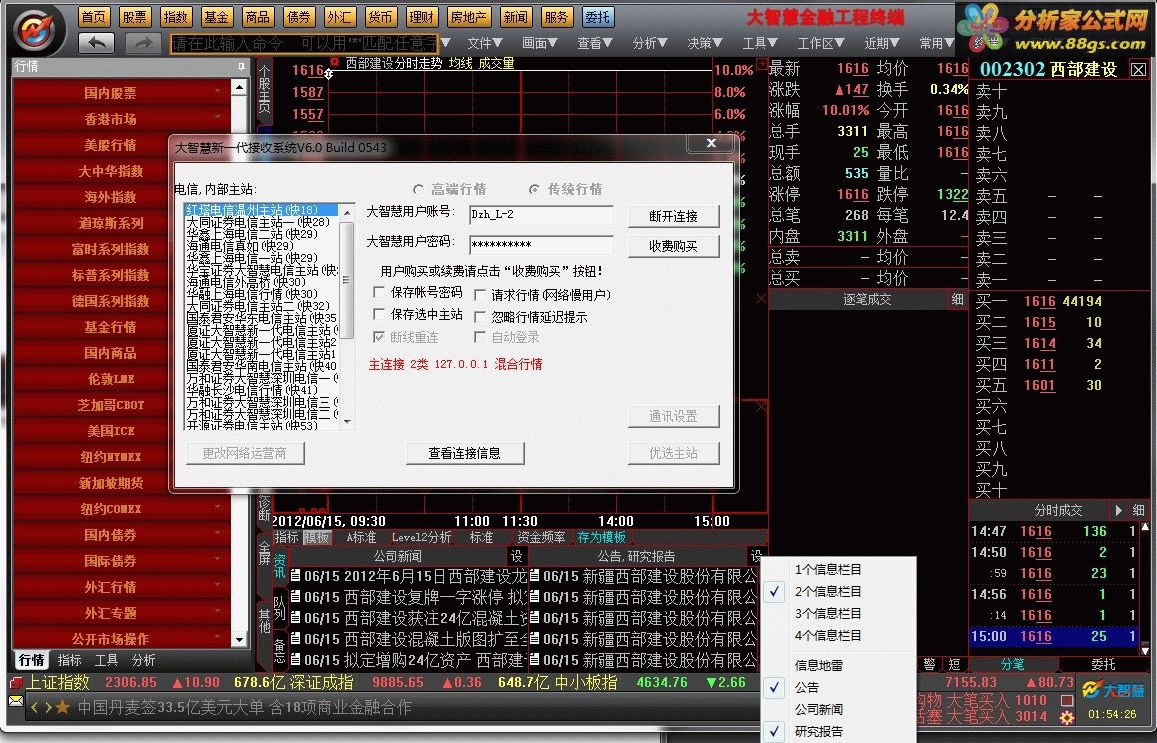Image resolution: width=1157 pixels, height=743 pixels.
Task: Open 查看 dropdown menu
Action: click(x=595, y=44)
